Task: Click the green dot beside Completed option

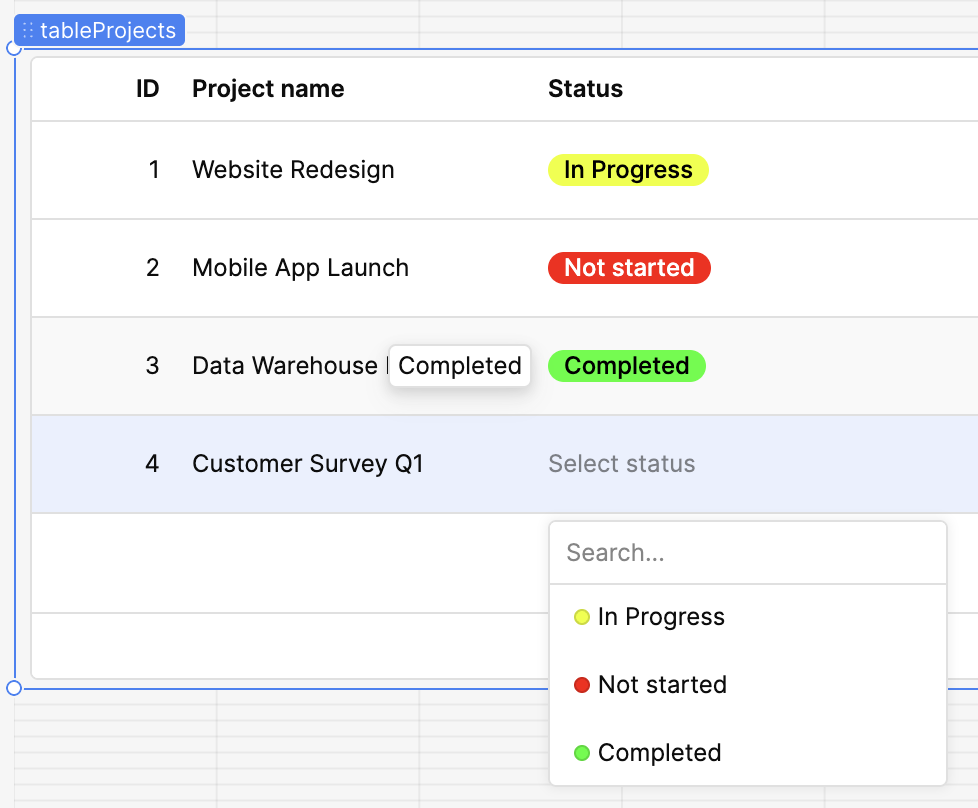Action: [x=581, y=753]
